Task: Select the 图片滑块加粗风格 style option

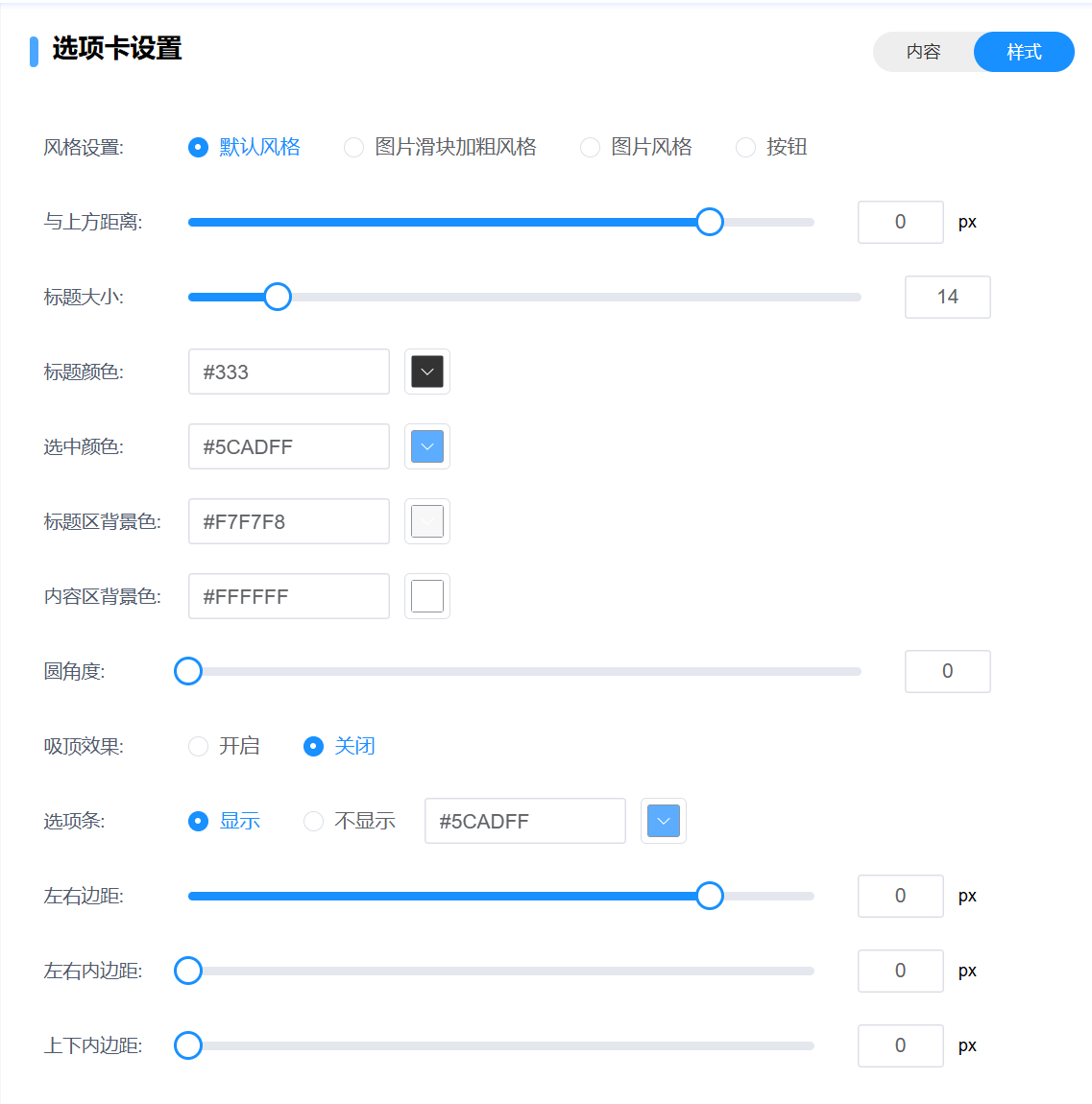Action: pyautogui.click(x=354, y=147)
